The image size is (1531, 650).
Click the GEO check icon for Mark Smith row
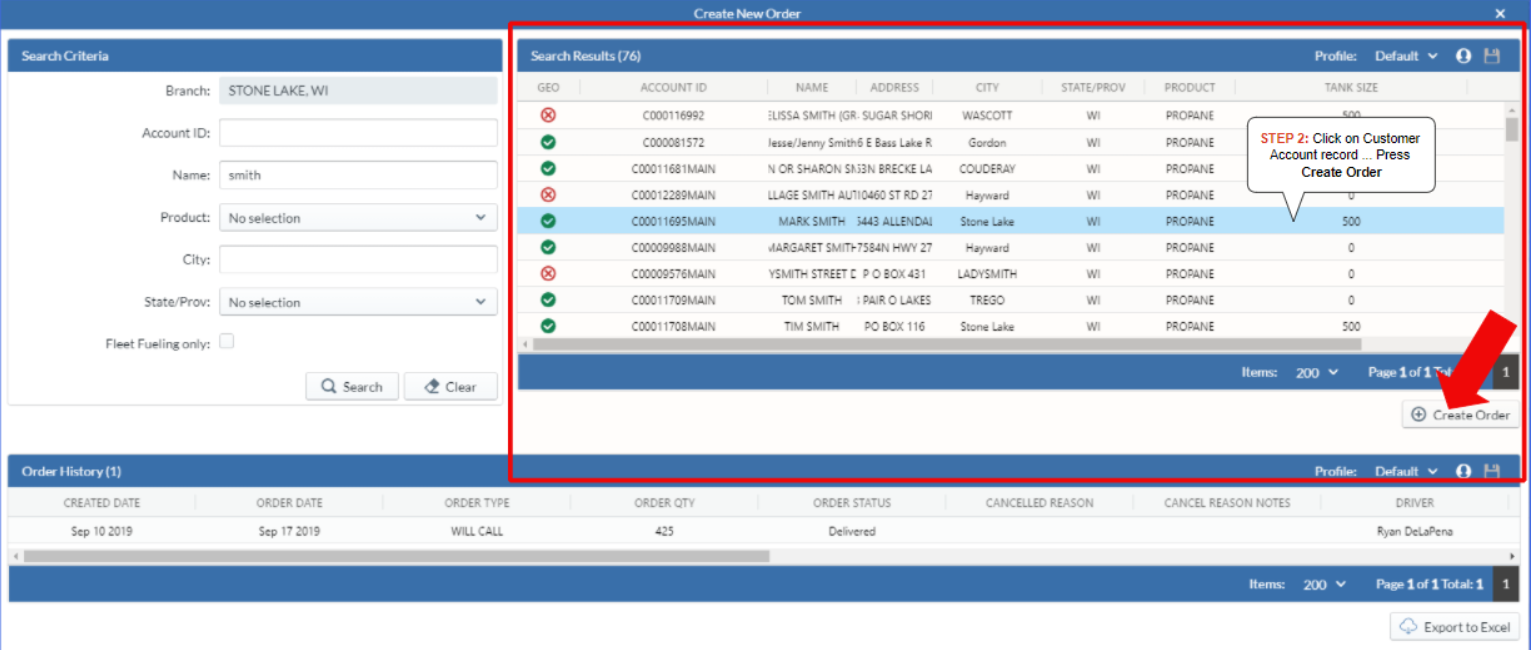548,221
